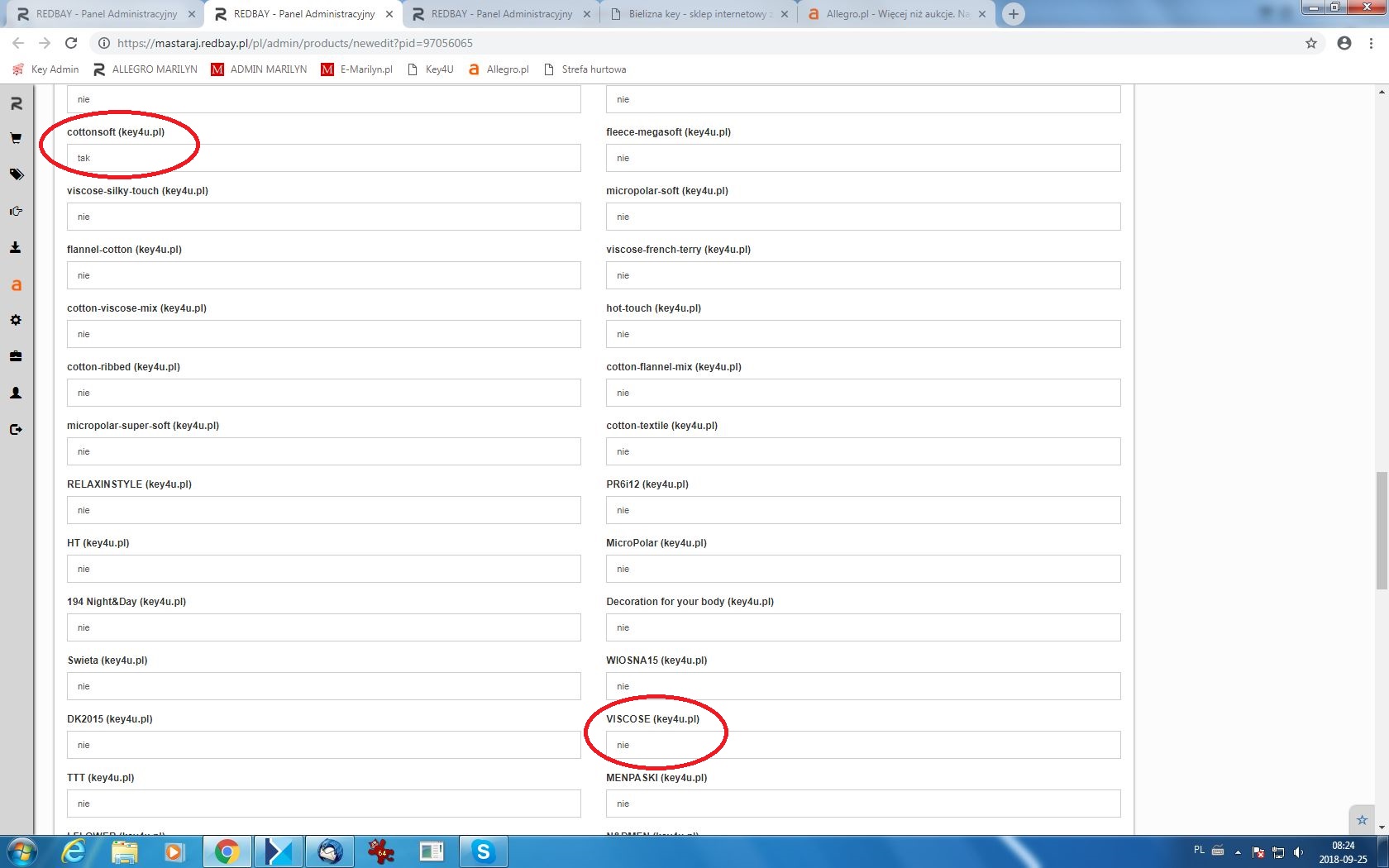The height and width of the screenshot is (868, 1389).
Task: Open the hot-touch (key4u.pl) value field
Action: coord(862,334)
